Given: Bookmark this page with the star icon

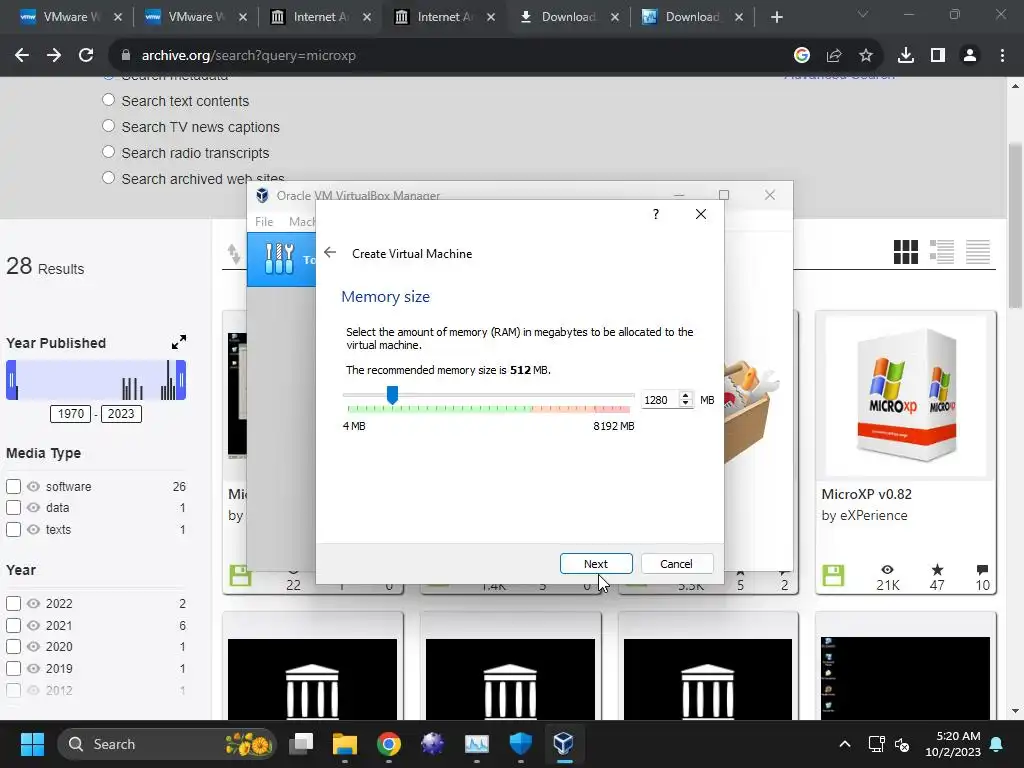Looking at the screenshot, I should coord(866,56).
